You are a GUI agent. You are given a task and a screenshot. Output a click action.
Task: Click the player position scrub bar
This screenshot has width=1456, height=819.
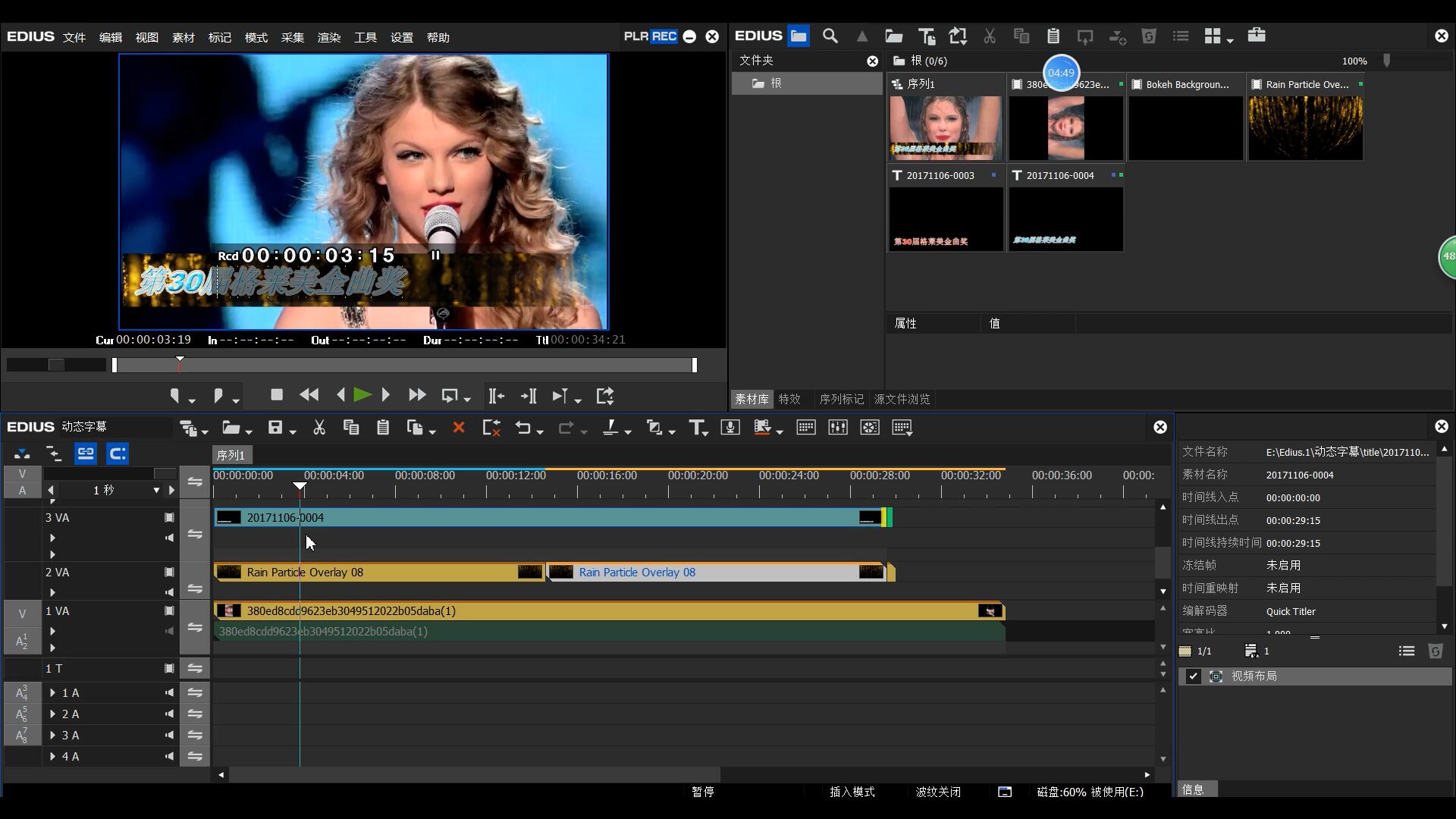(404, 365)
